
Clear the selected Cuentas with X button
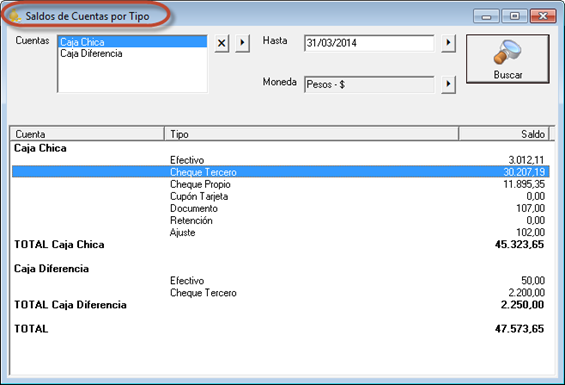click(222, 43)
